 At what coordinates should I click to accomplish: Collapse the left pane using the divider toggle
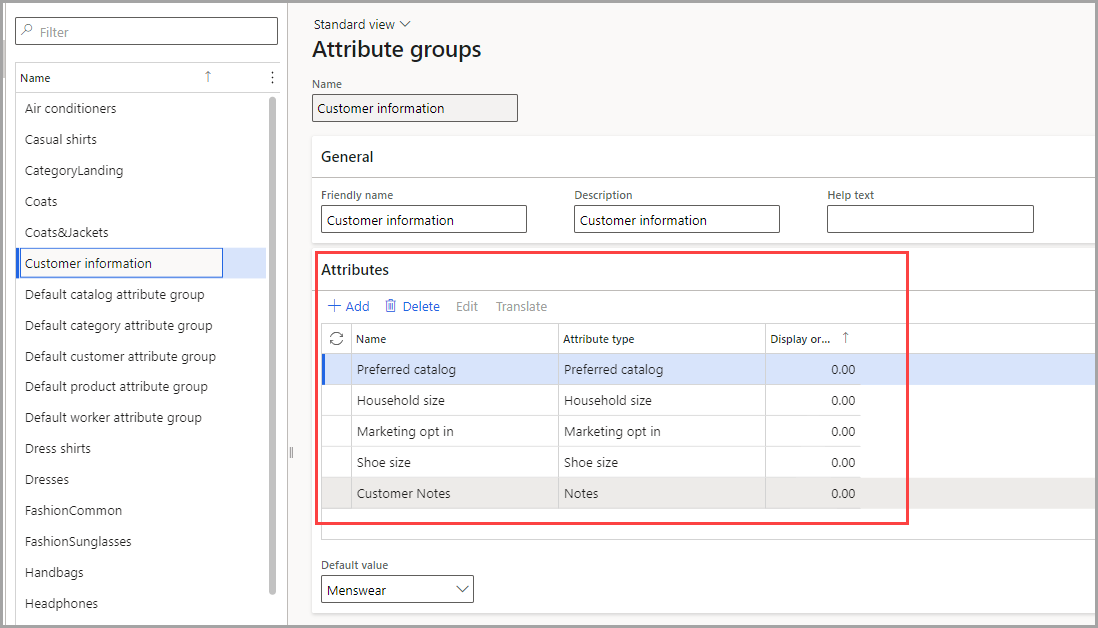[x=290, y=452]
